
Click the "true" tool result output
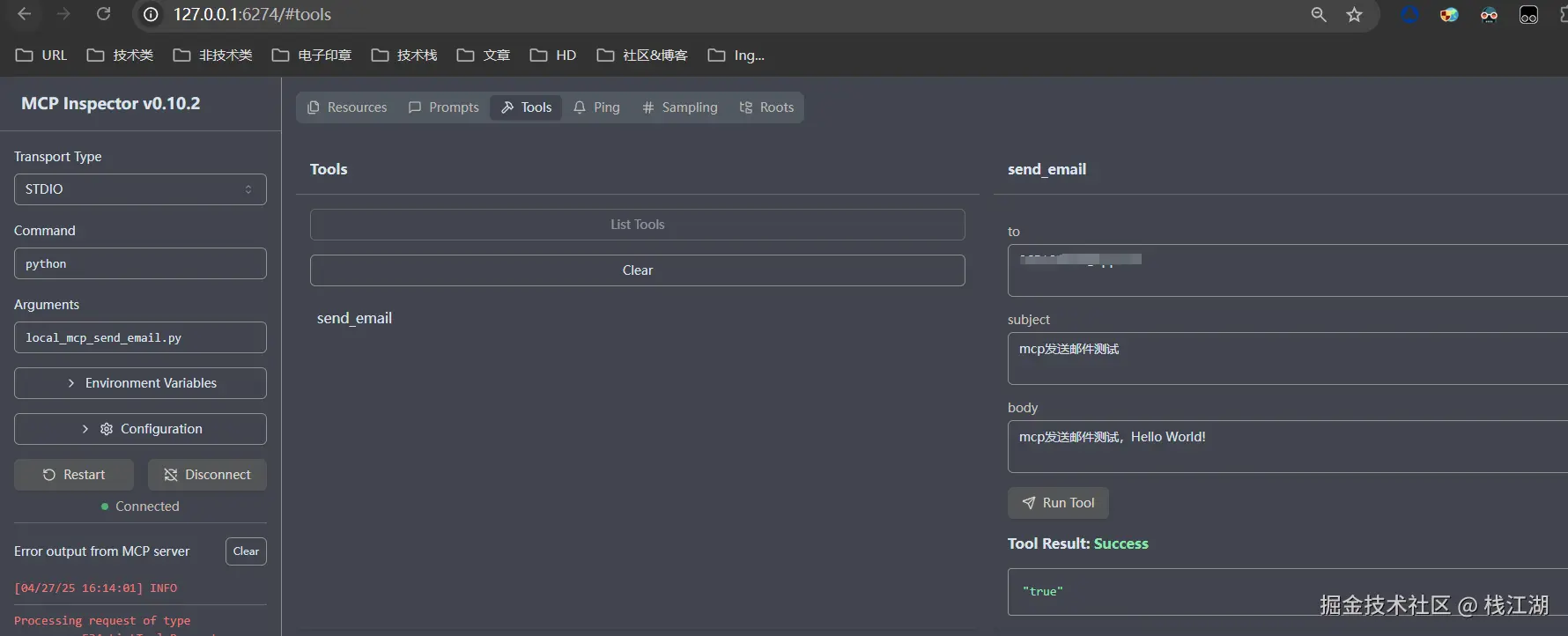(x=1043, y=592)
